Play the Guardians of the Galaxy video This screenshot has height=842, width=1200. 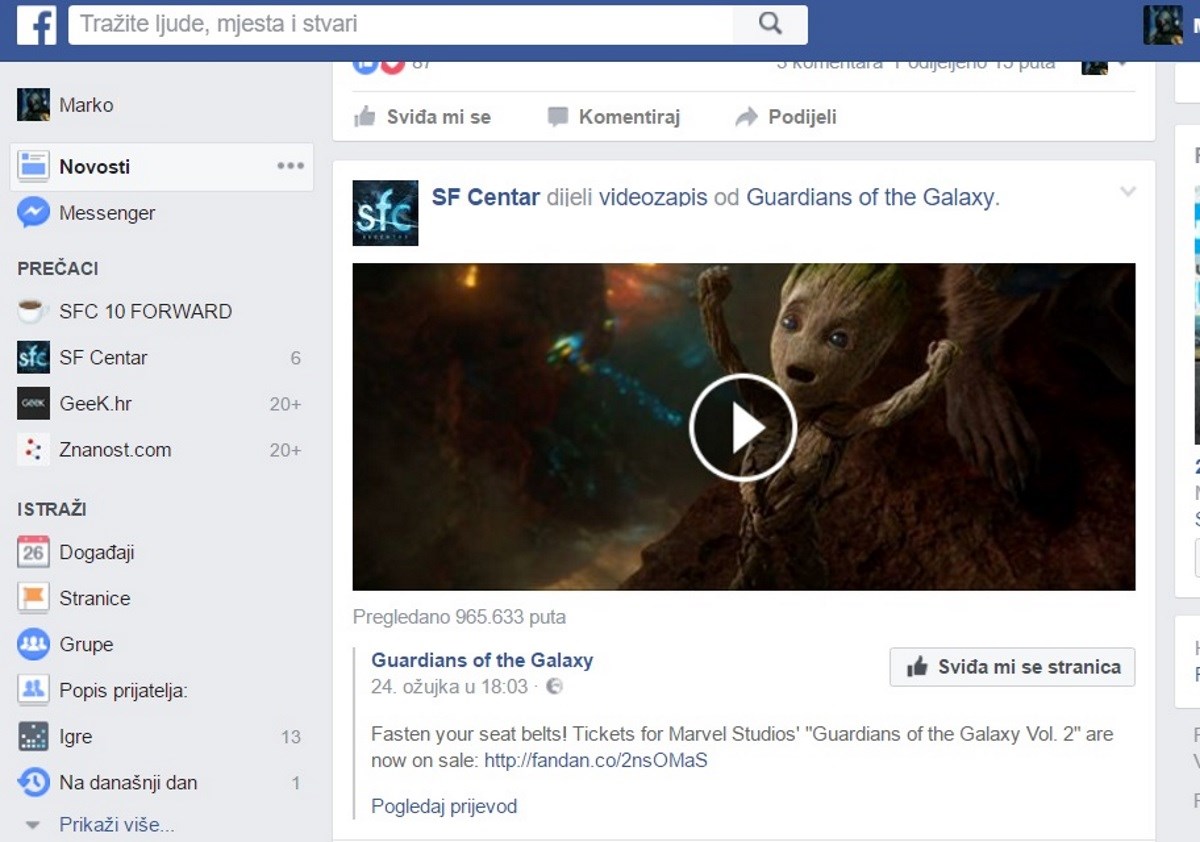[x=741, y=426]
